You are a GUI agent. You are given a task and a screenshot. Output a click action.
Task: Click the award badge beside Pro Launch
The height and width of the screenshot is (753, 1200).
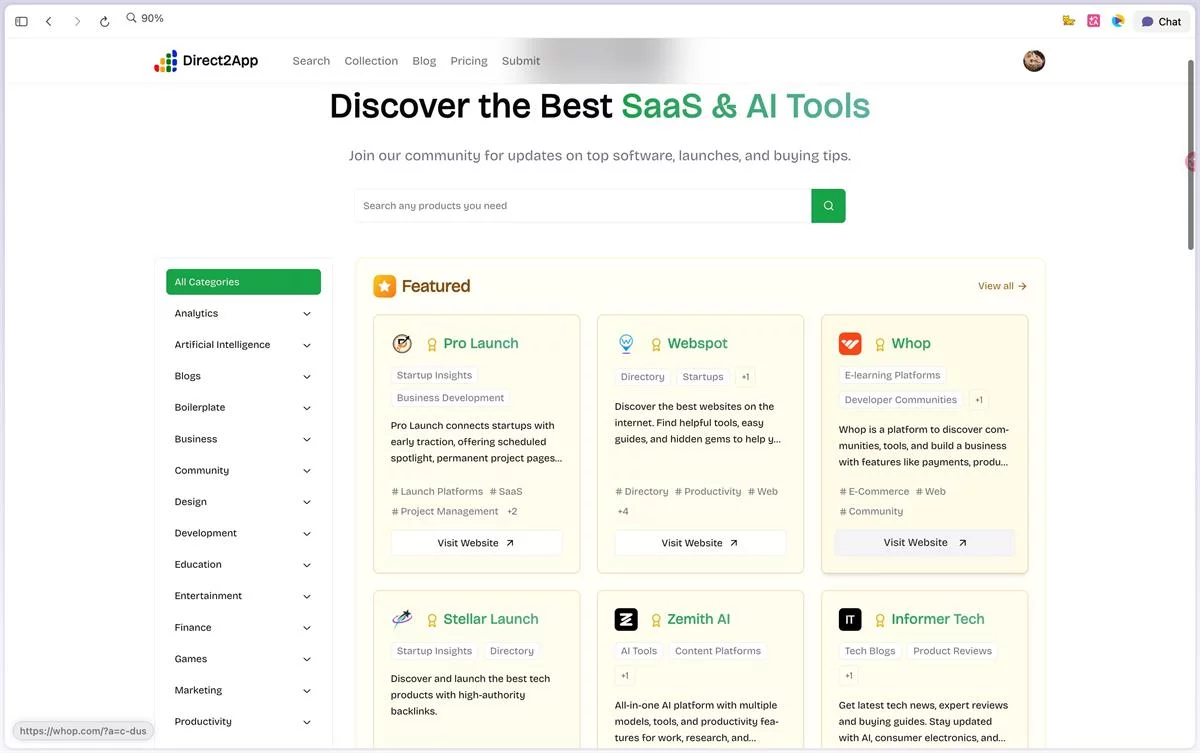(432, 344)
